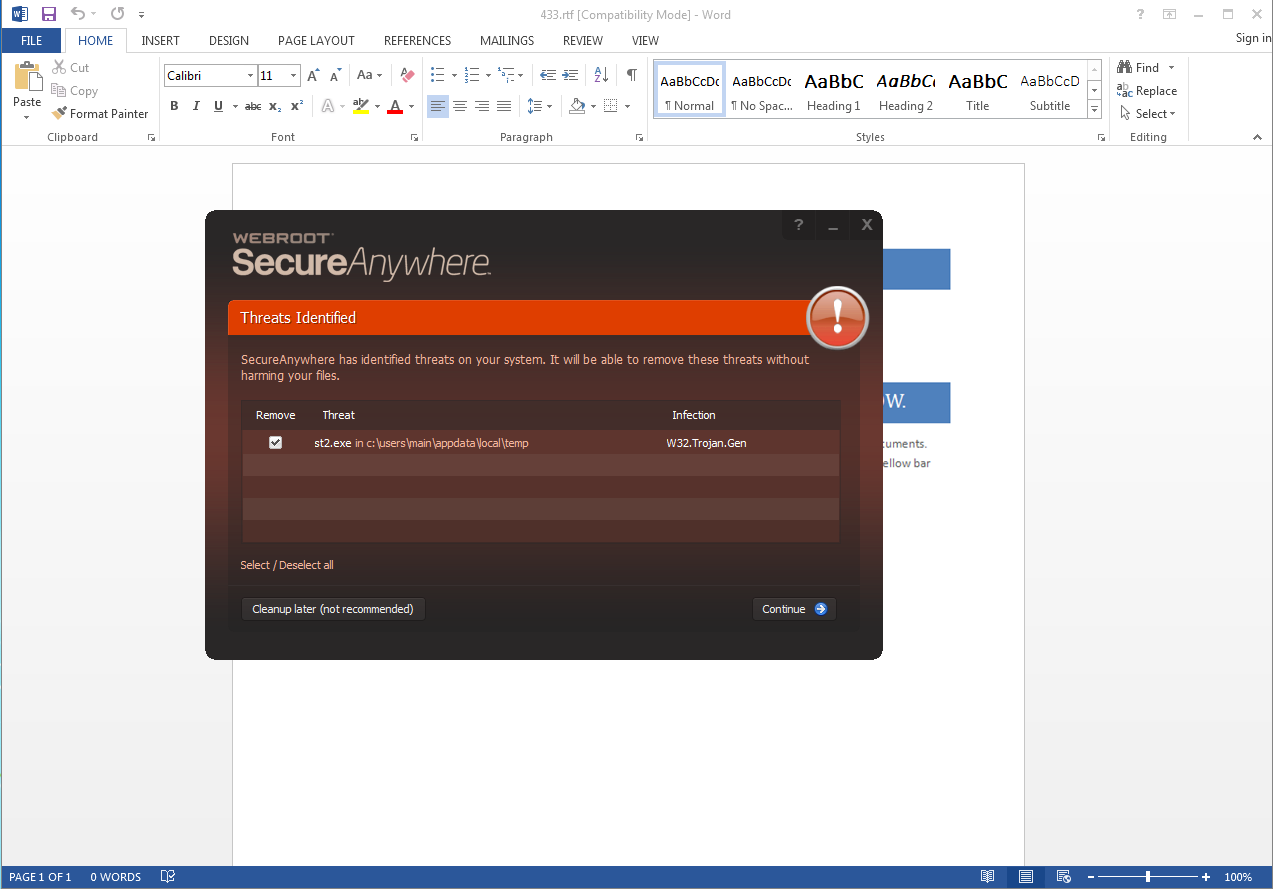Open the REVIEW tab
The width and height of the screenshot is (1273, 889).
(x=583, y=41)
